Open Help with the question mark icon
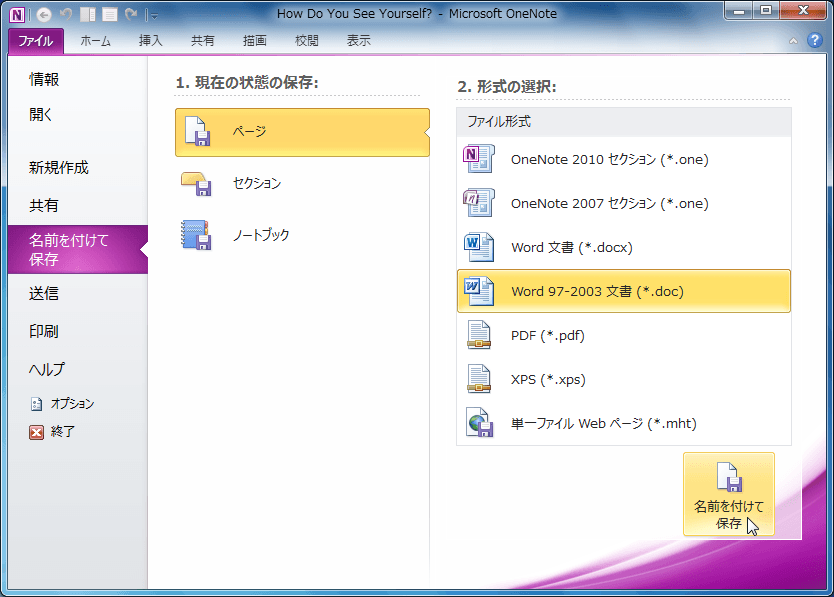This screenshot has width=834, height=597. pos(814,40)
